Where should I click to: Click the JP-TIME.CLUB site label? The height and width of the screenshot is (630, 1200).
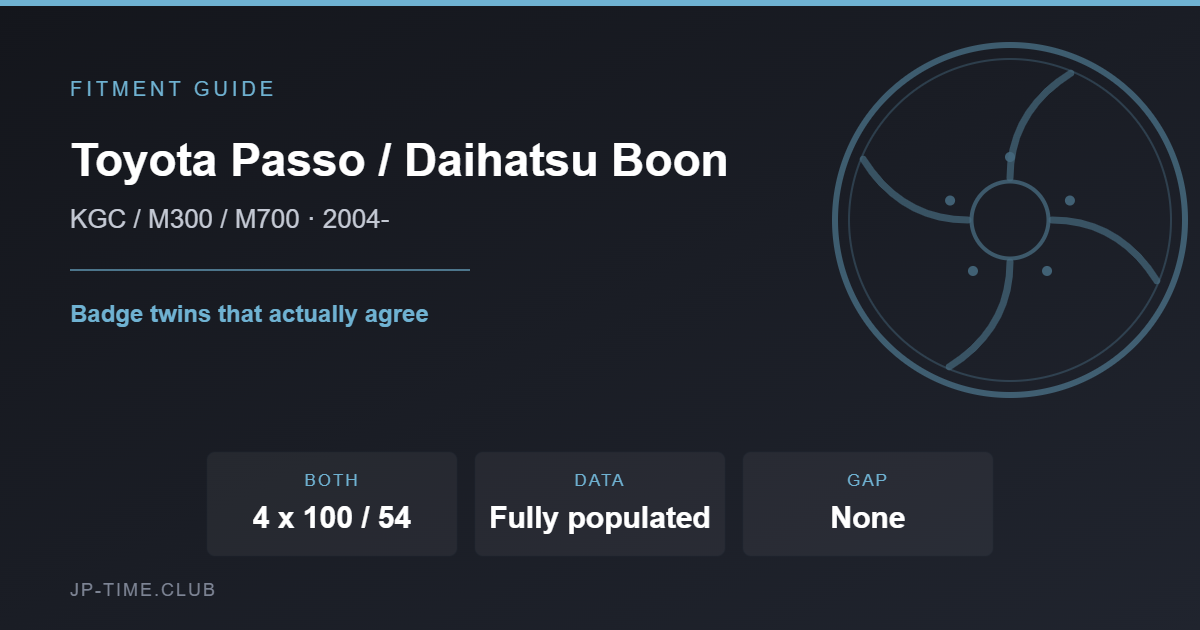pos(143,590)
